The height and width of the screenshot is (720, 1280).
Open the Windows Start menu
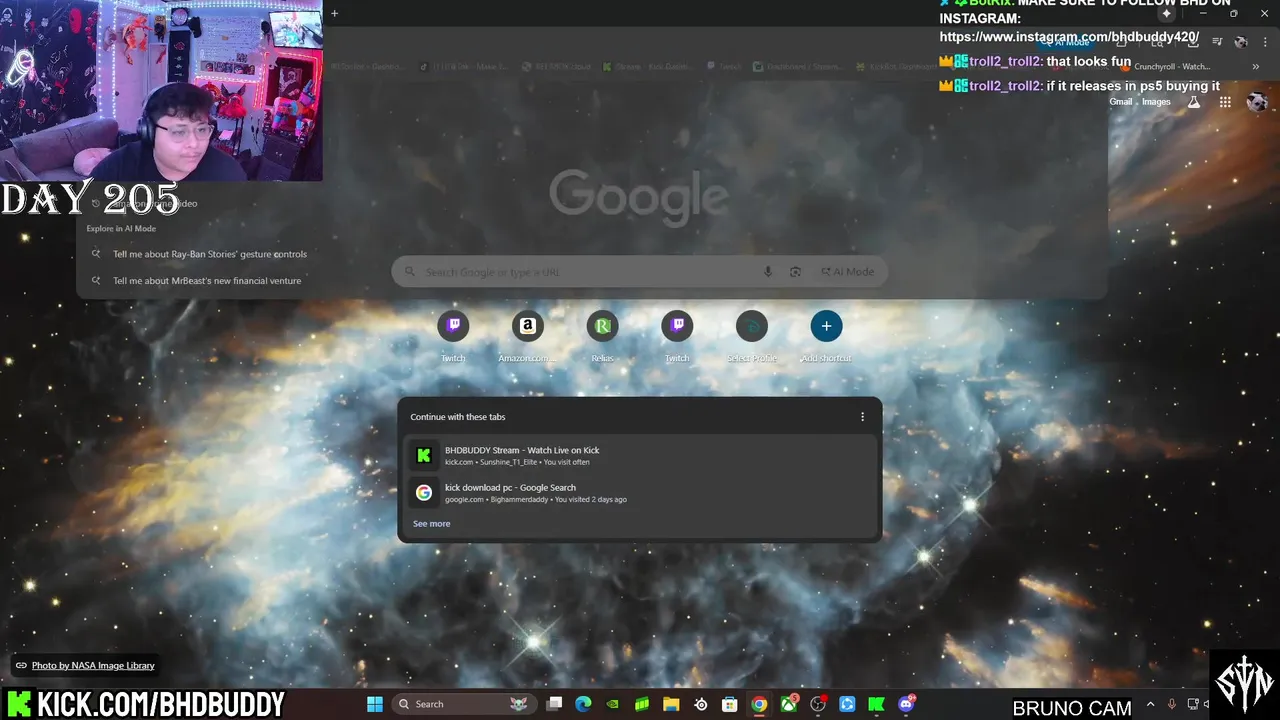(374, 704)
